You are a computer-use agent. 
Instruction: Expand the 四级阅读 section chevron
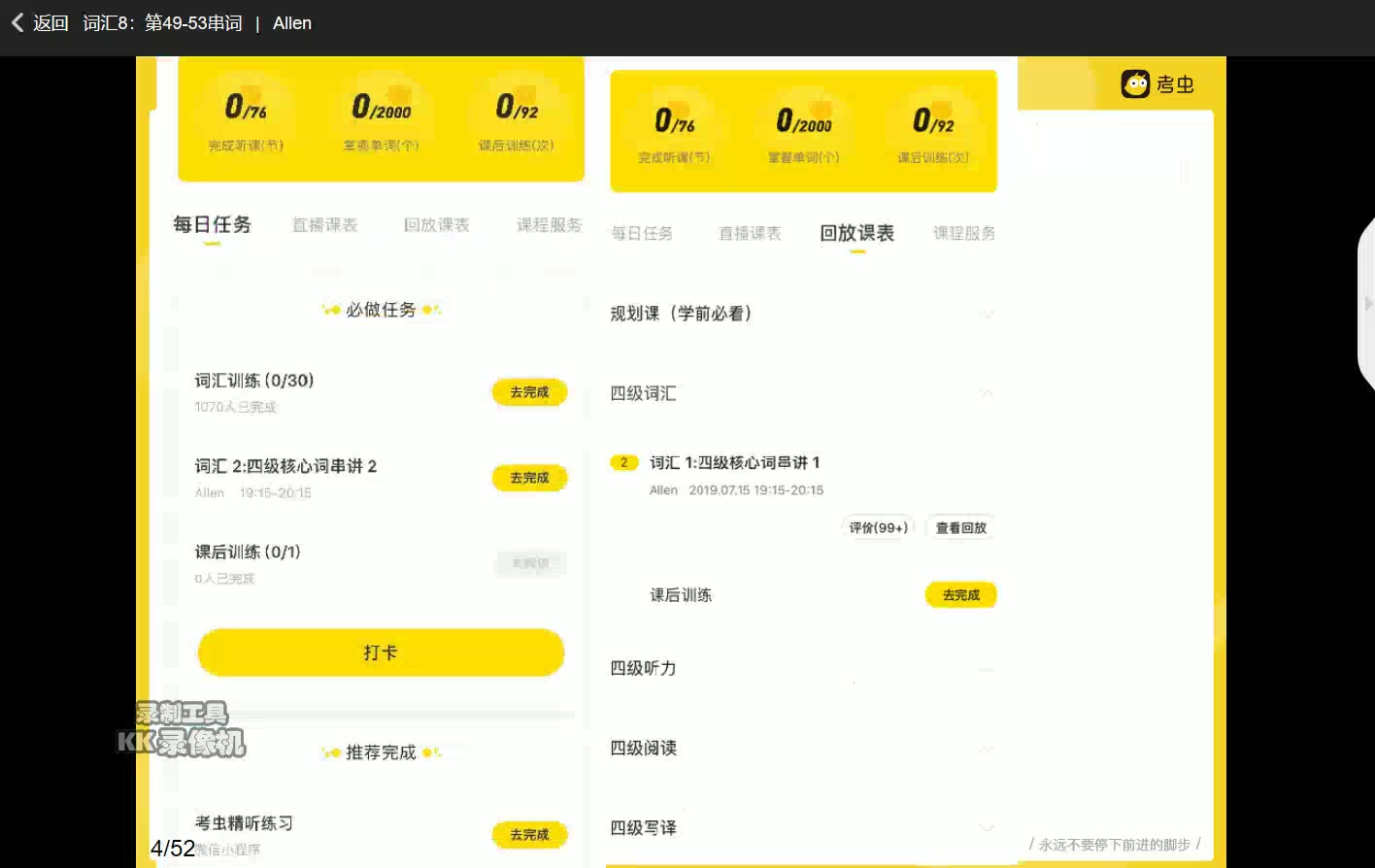[987, 749]
